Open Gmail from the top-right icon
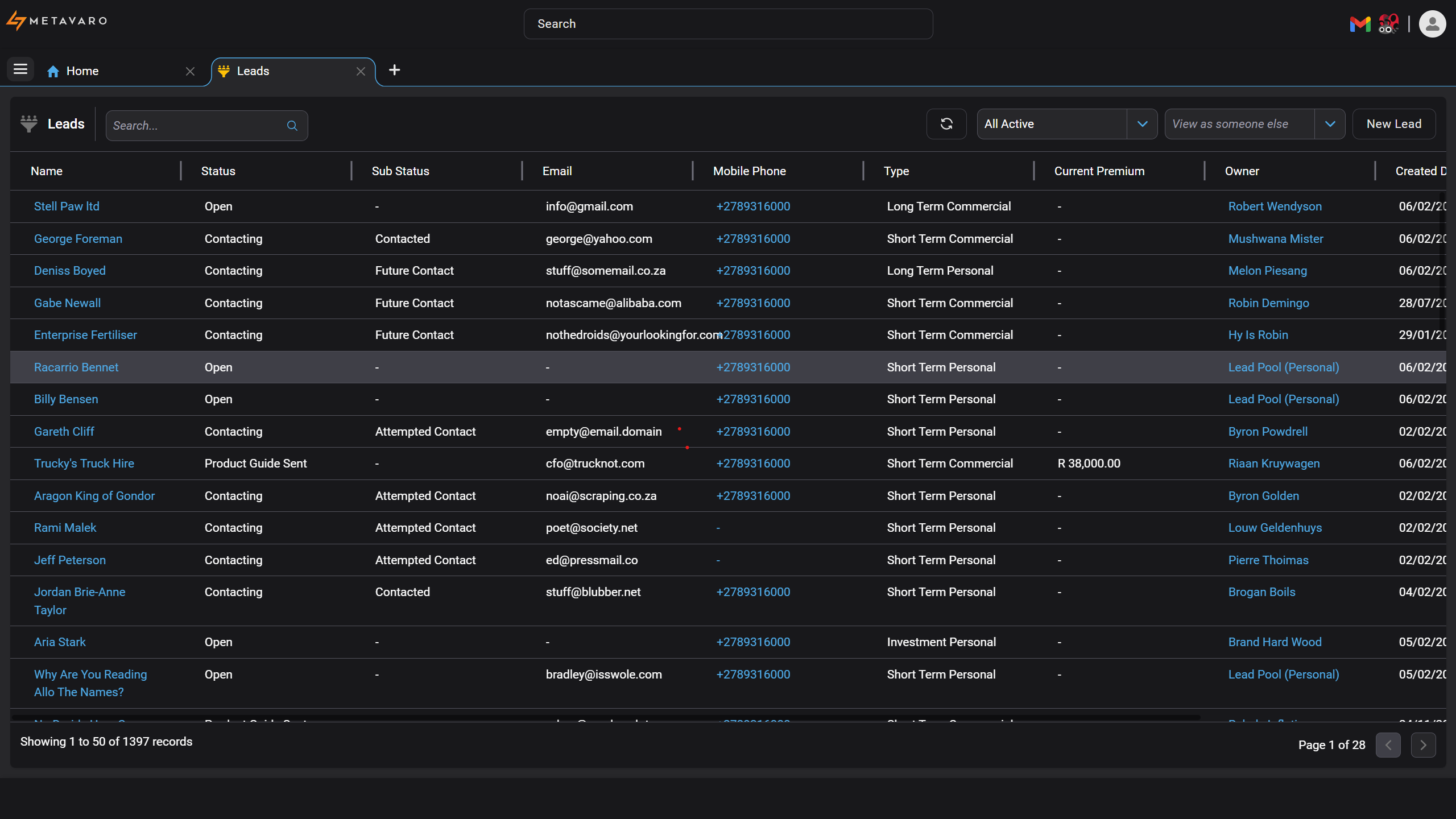 (1359, 24)
